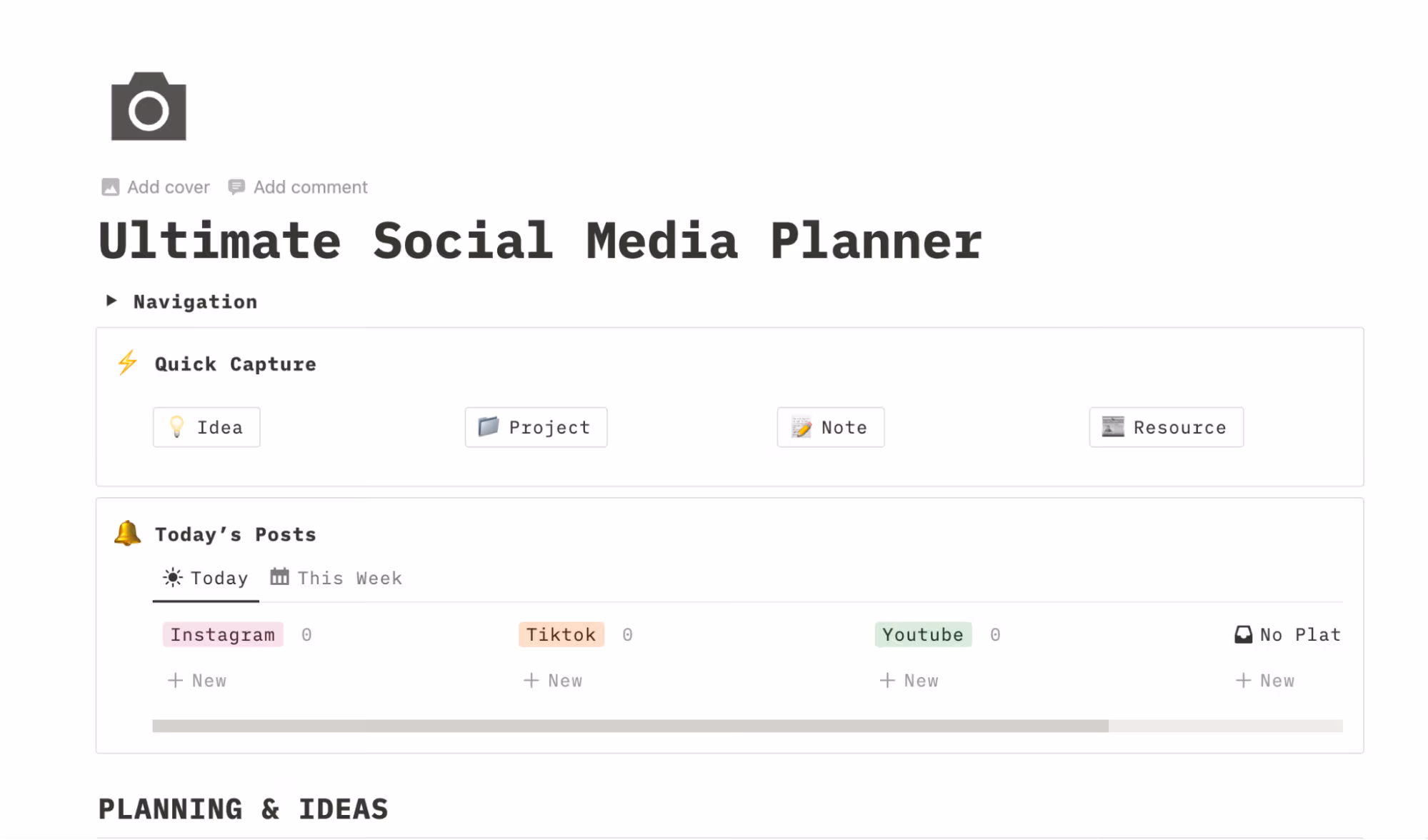Screen dimensions: 1428x840
Task: Click the Ultimate Social Media Planner title
Action: [x=540, y=241]
